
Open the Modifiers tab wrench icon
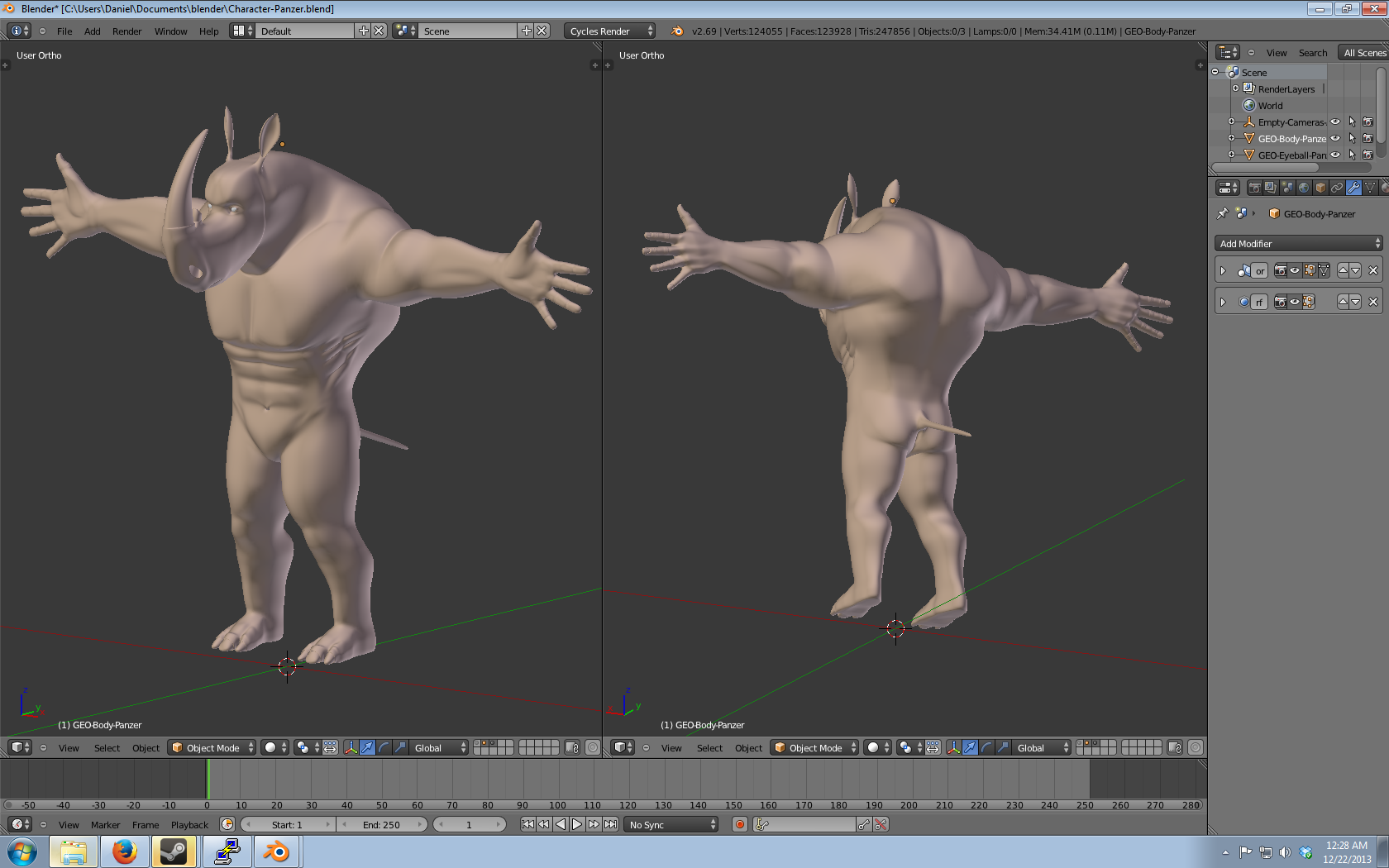(x=1353, y=188)
